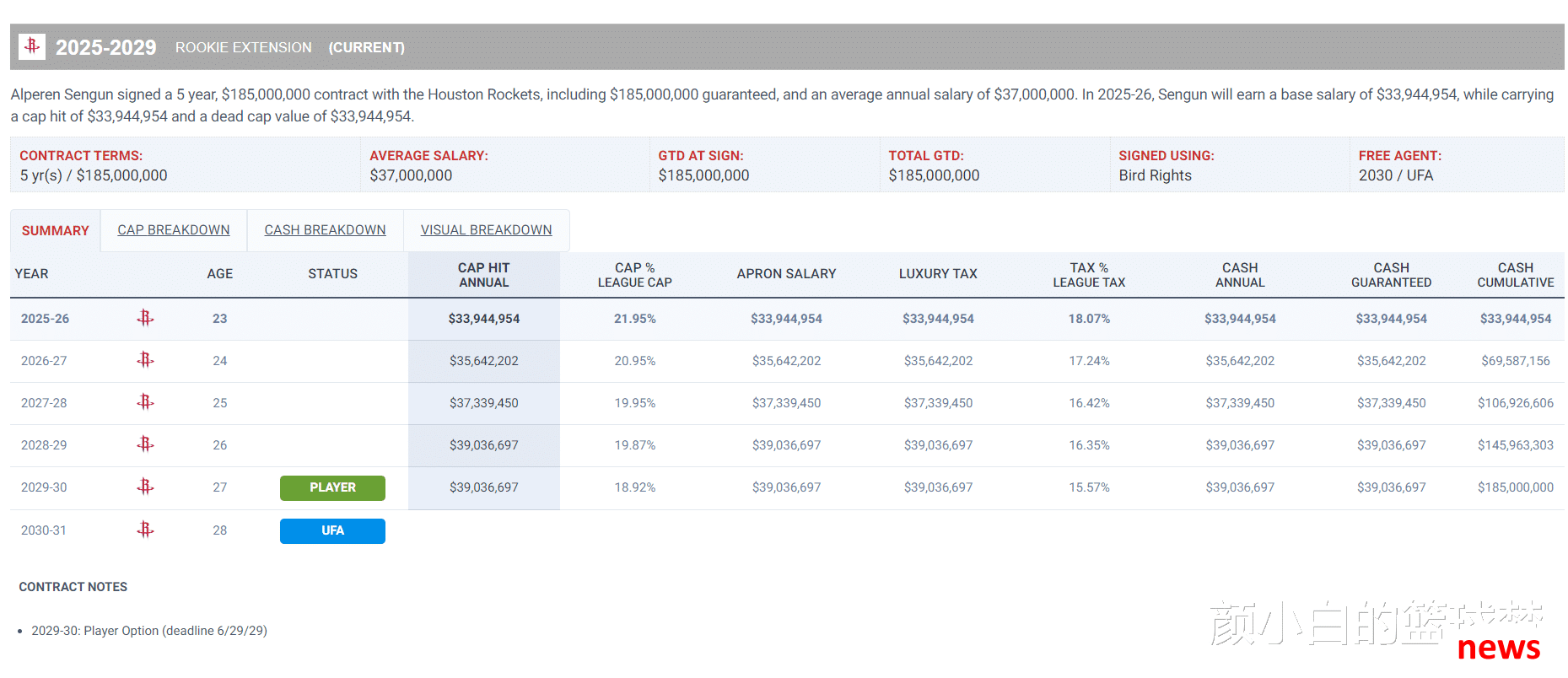Screen dimensions: 1568x678
Task: Click the $185,000,000 cumulative cash cell
Action: (1516, 487)
